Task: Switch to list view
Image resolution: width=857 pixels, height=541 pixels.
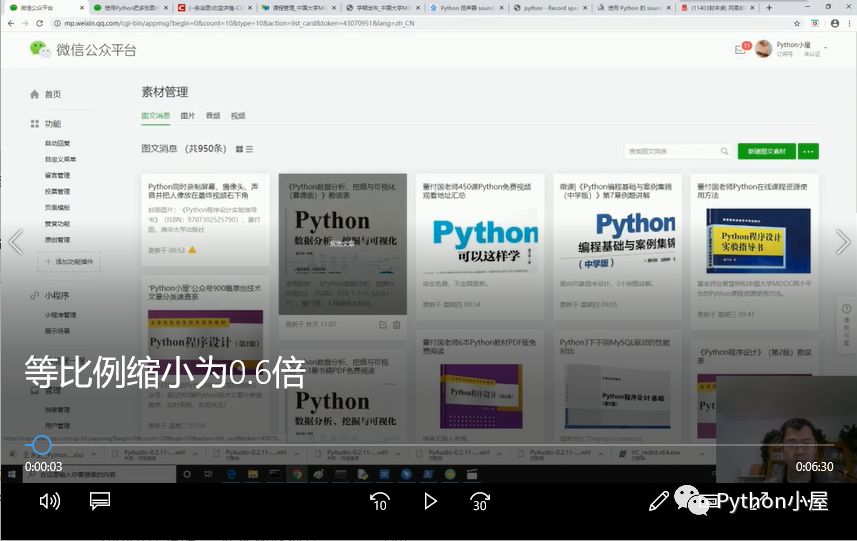Action: pyautogui.click(x=249, y=149)
